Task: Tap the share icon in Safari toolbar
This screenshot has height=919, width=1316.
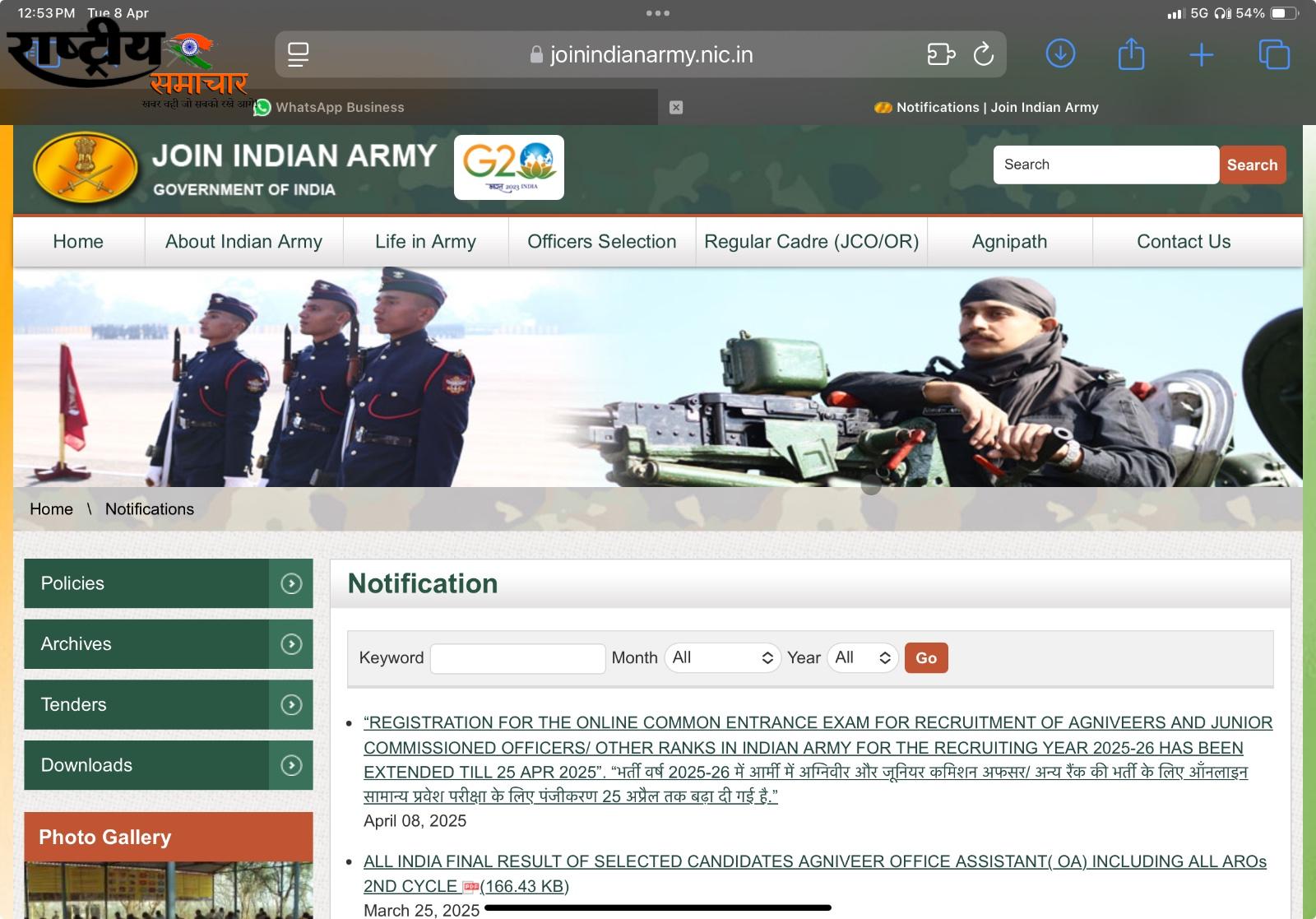Action: [1131, 54]
